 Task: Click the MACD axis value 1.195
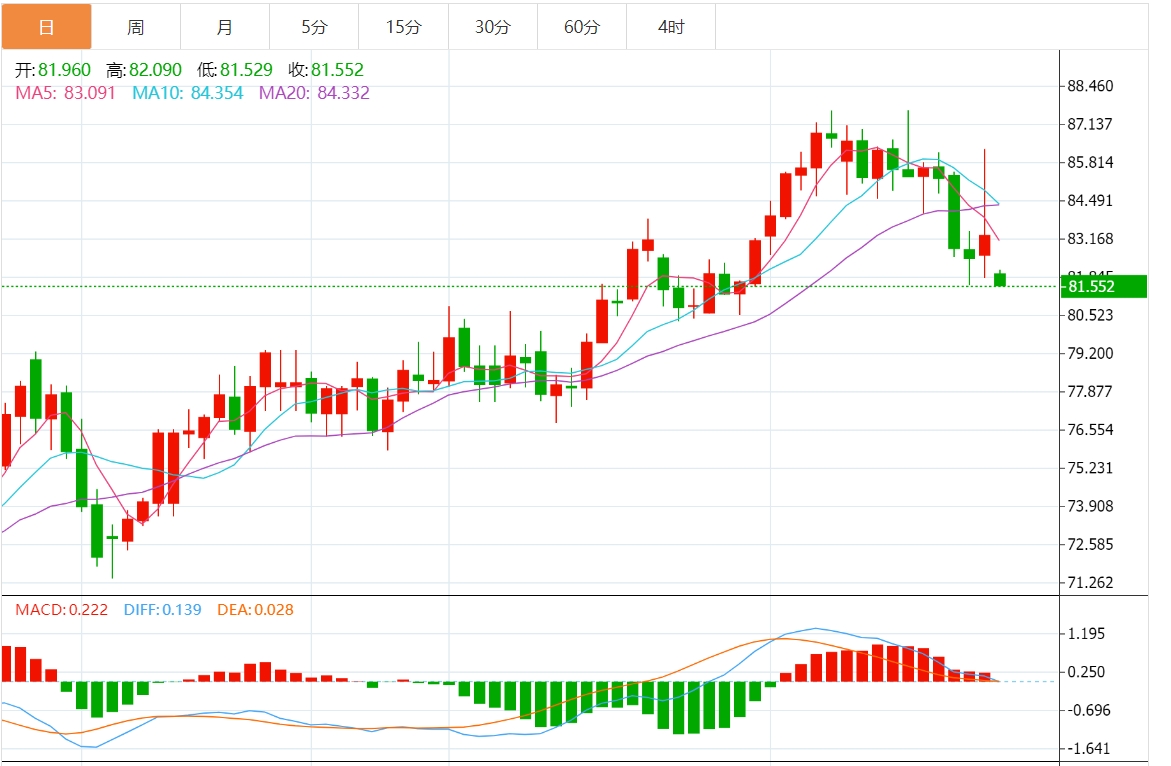tap(1087, 634)
